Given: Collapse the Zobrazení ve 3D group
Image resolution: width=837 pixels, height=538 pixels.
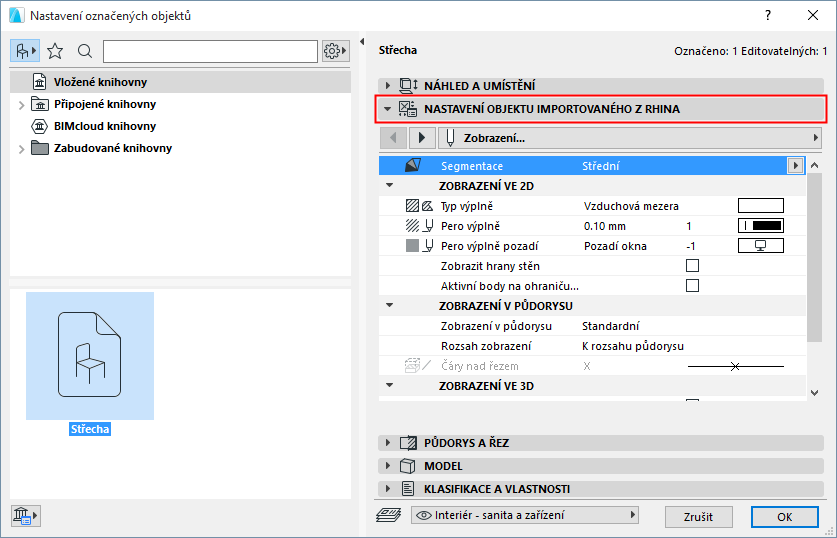Looking at the screenshot, I should pos(390,385).
